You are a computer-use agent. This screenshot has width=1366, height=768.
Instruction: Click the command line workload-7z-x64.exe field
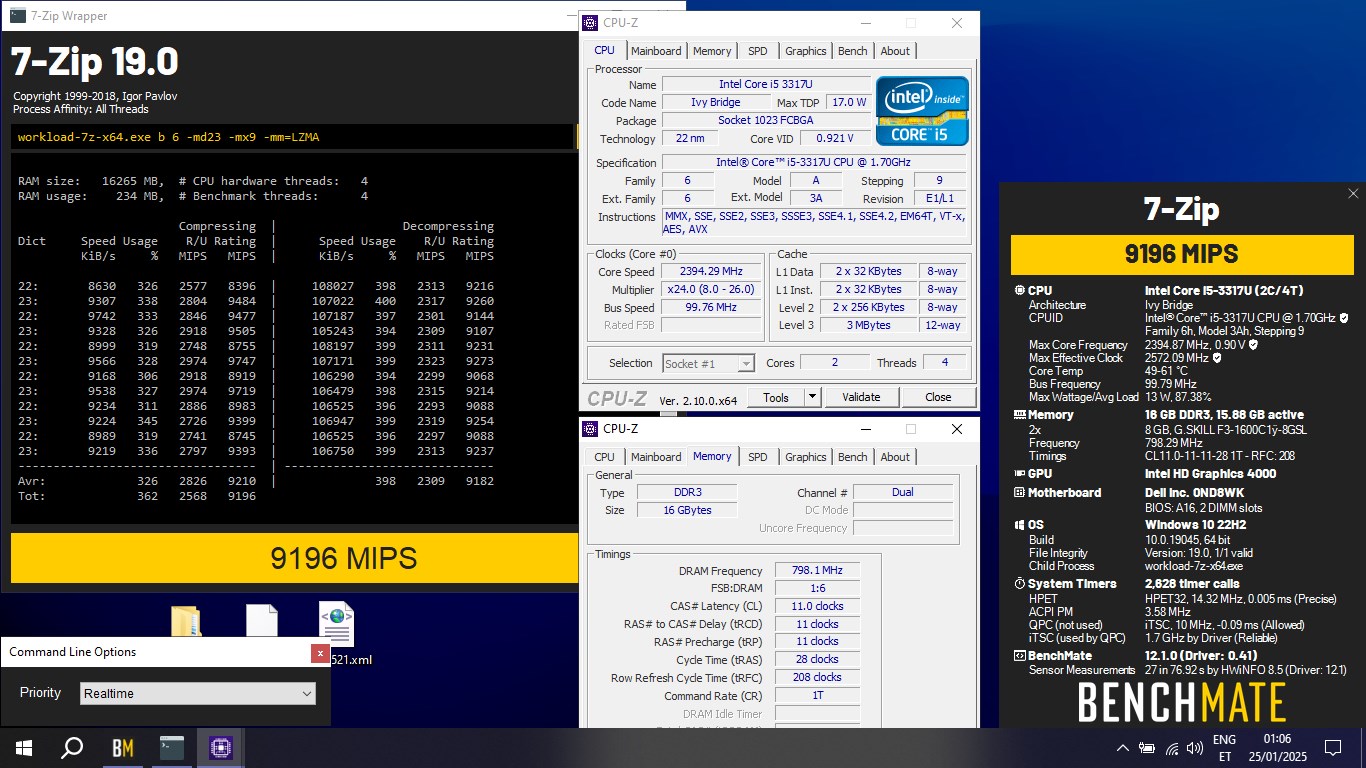293,137
